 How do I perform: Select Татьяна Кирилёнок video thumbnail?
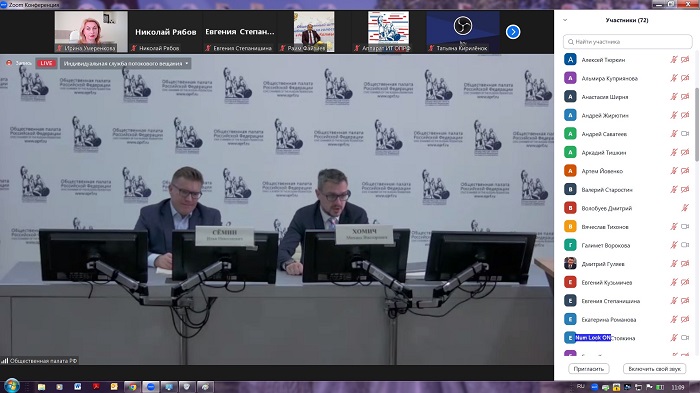[x=462, y=32]
